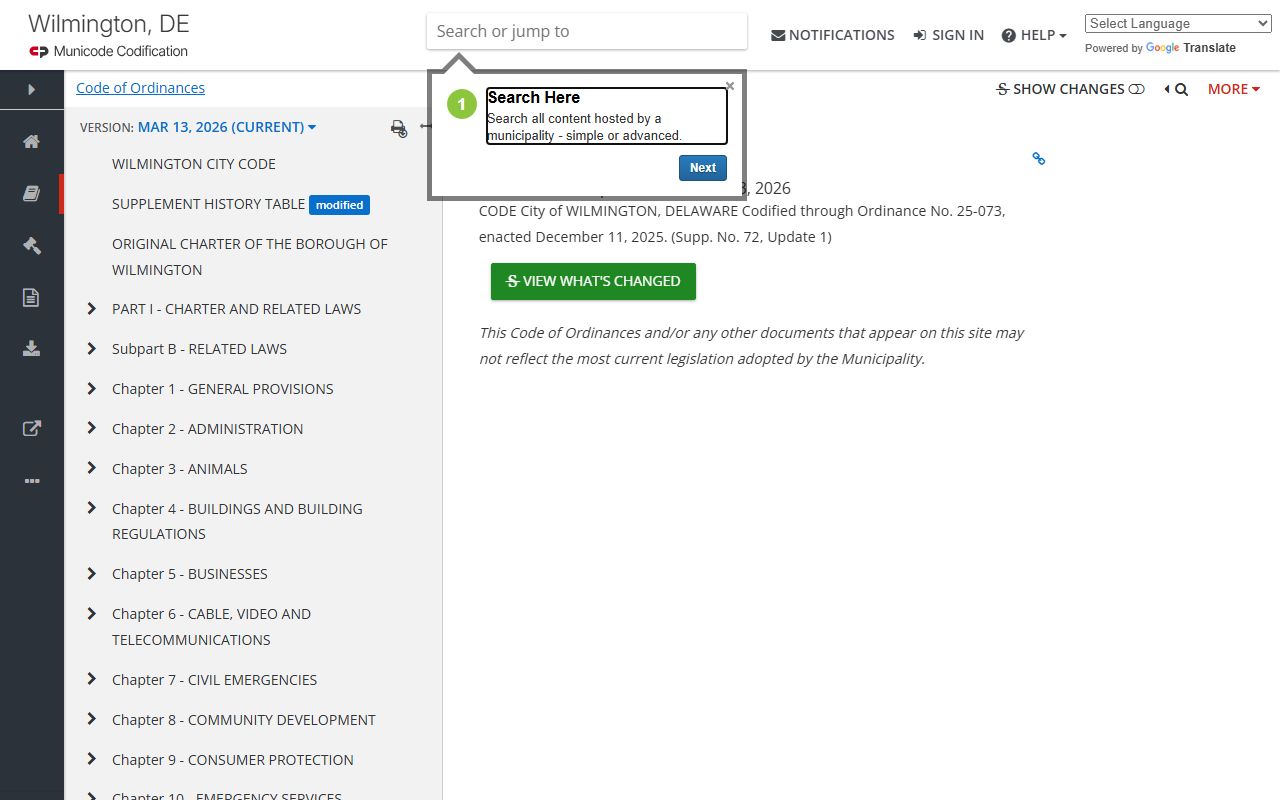Open the document icon in sidebar
This screenshot has height=800, width=1280.
[32, 297]
